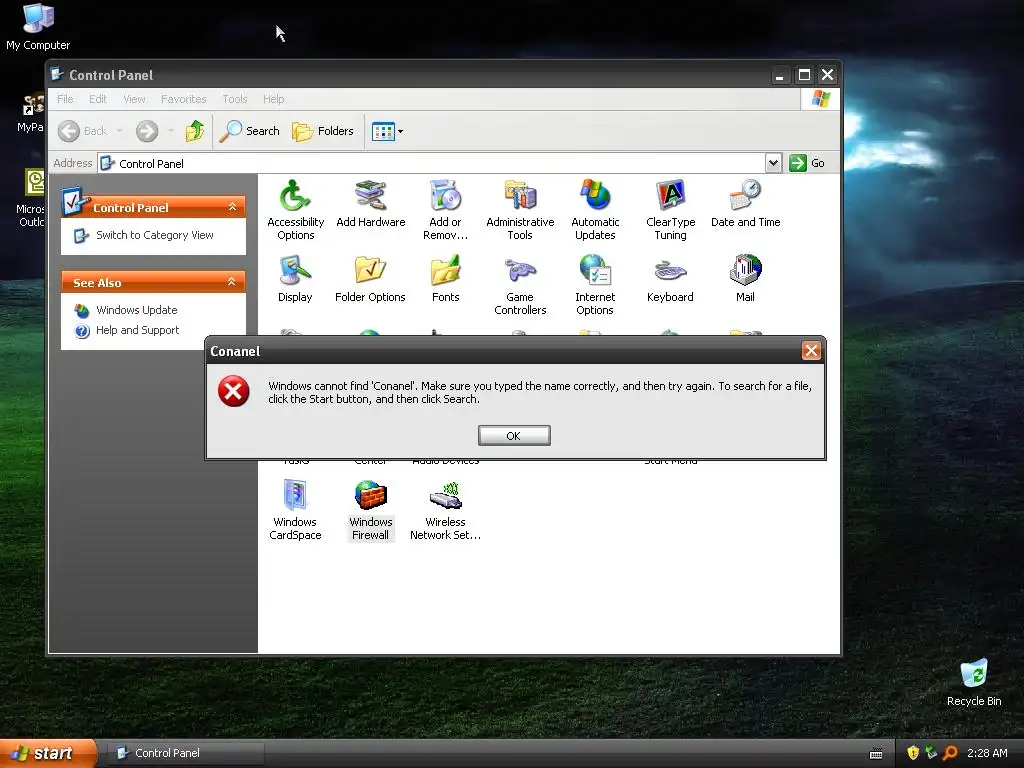
Task: Collapse the Control Panel sidebar section
Action: (232, 207)
